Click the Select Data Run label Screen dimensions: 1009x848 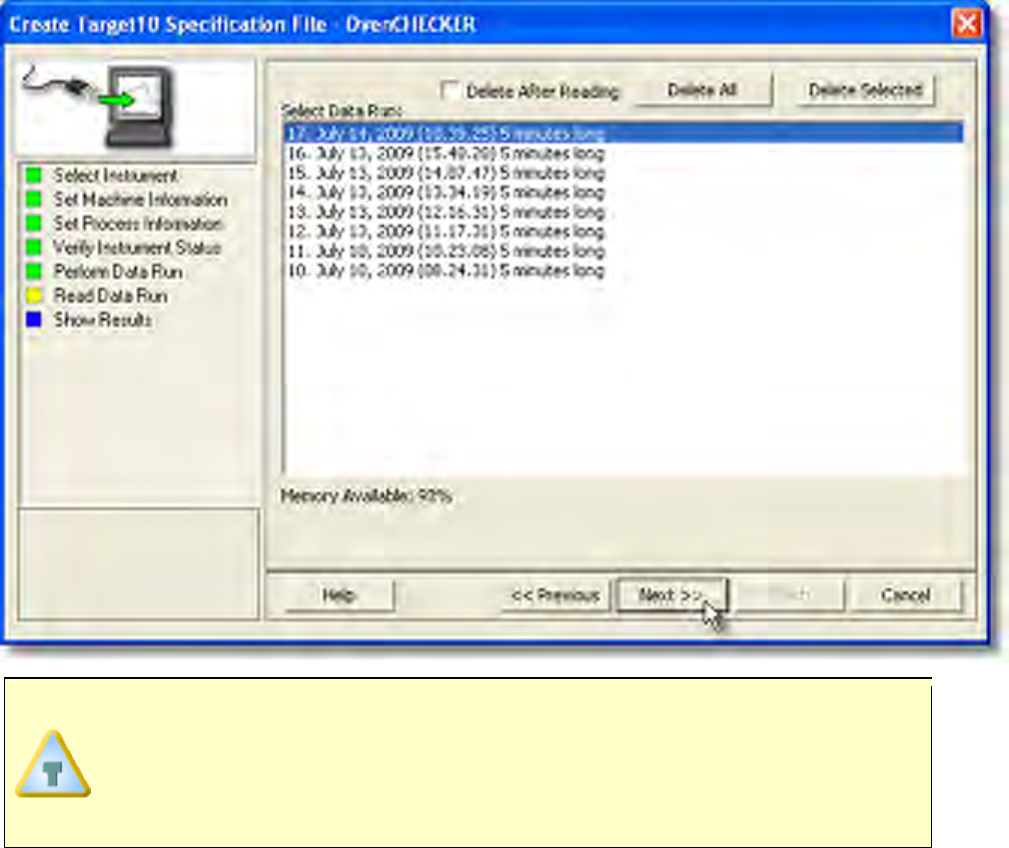coord(342,111)
